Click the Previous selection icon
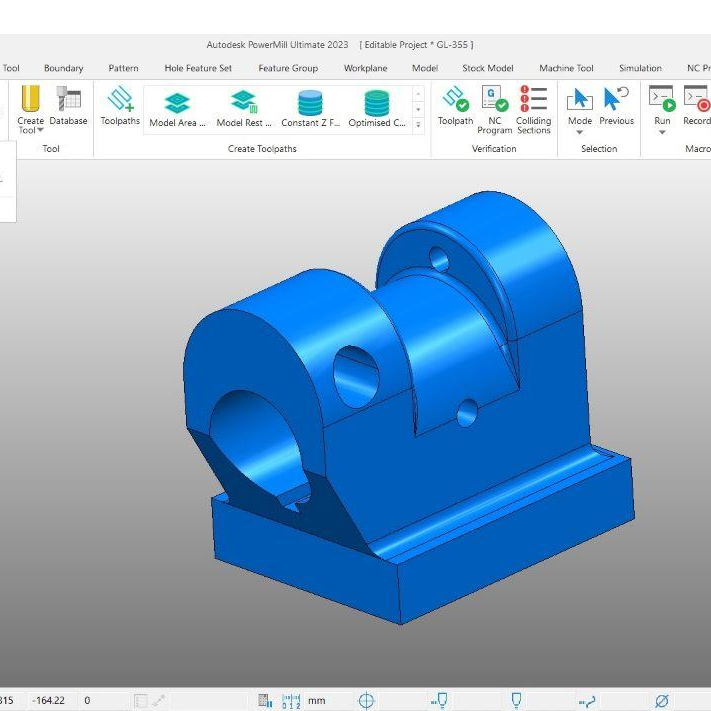The width and height of the screenshot is (711, 711). [x=616, y=106]
